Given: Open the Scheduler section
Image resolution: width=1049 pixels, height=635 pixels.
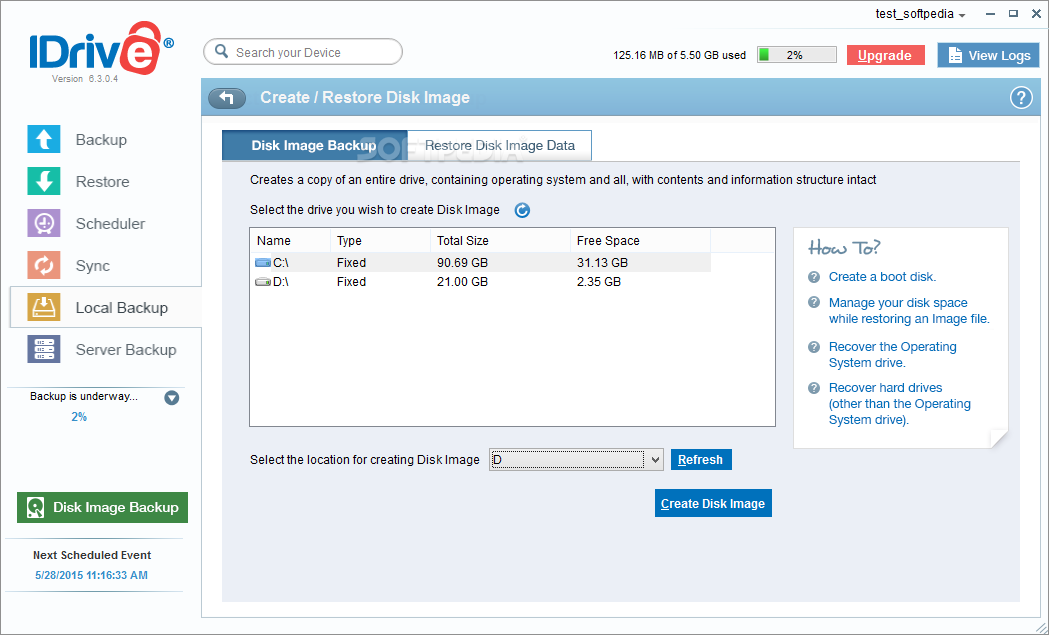Looking at the screenshot, I should (x=110, y=223).
